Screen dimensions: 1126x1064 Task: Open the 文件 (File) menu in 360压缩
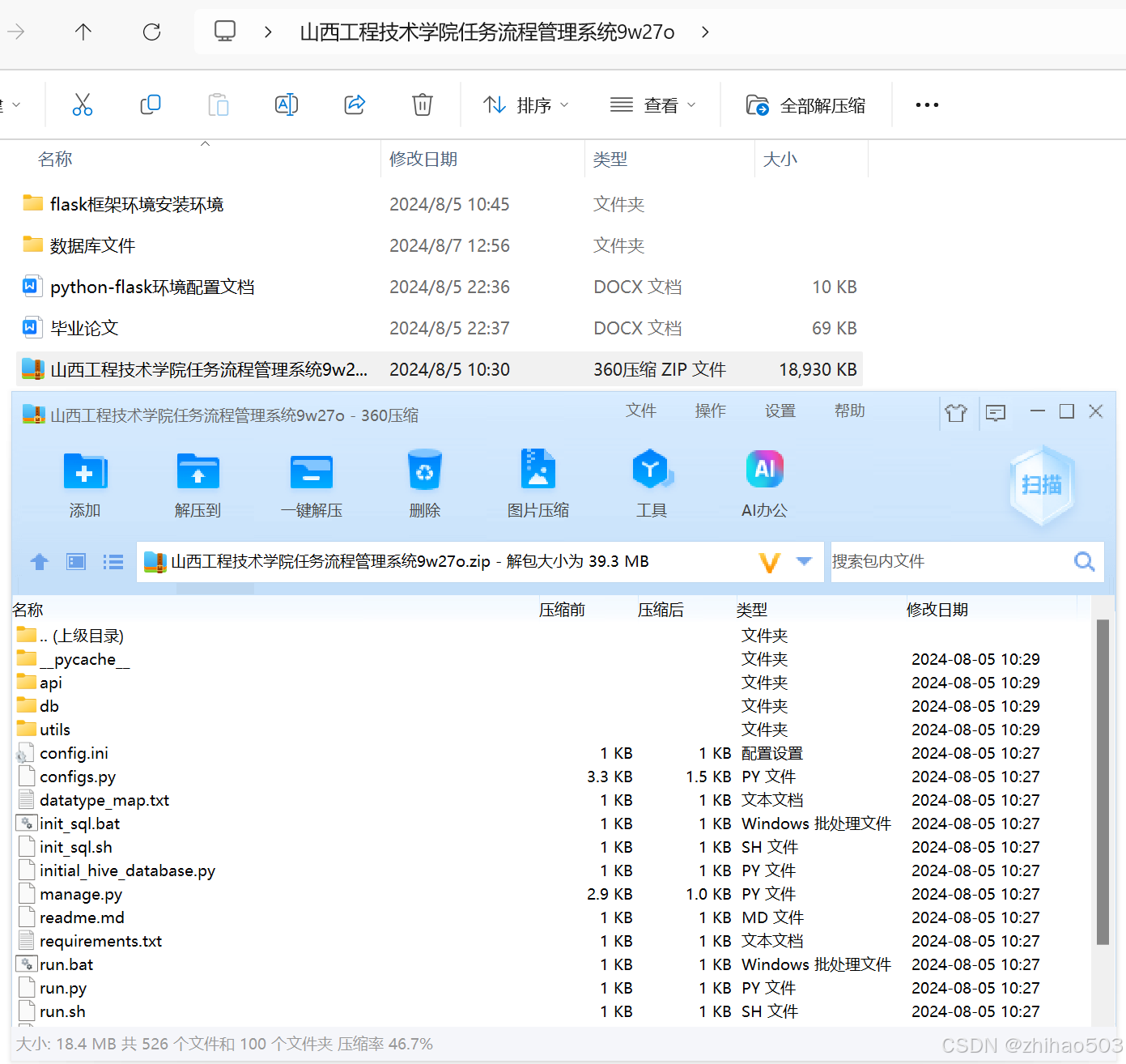click(641, 411)
